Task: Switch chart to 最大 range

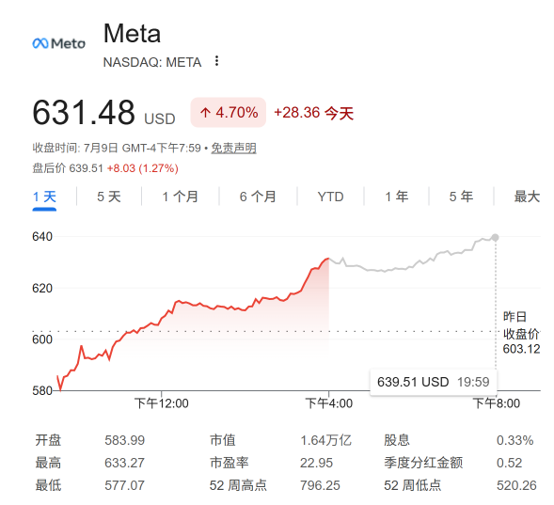Action: pos(527,196)
